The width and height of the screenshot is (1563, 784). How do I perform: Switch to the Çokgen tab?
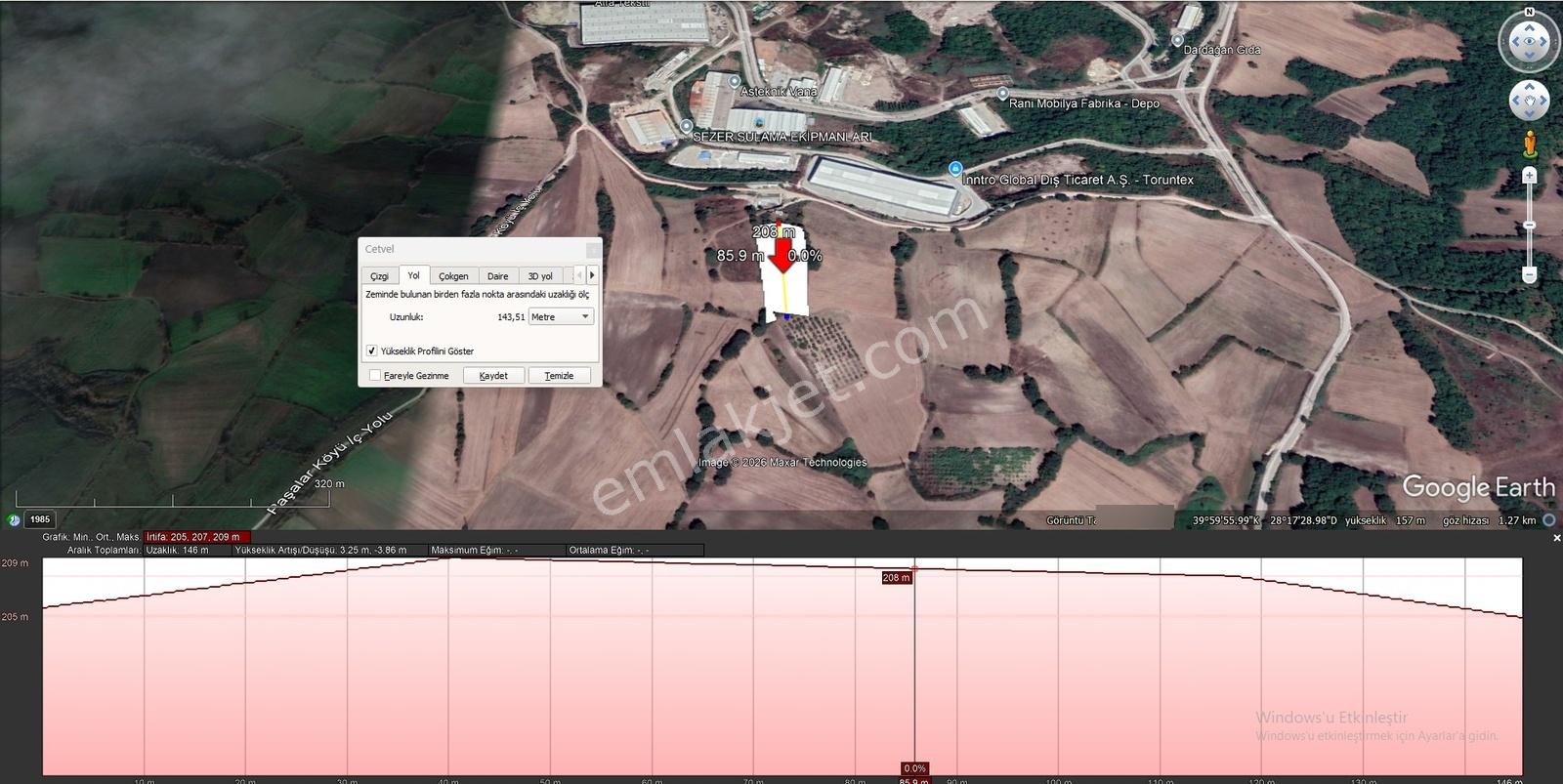point(453,276)
